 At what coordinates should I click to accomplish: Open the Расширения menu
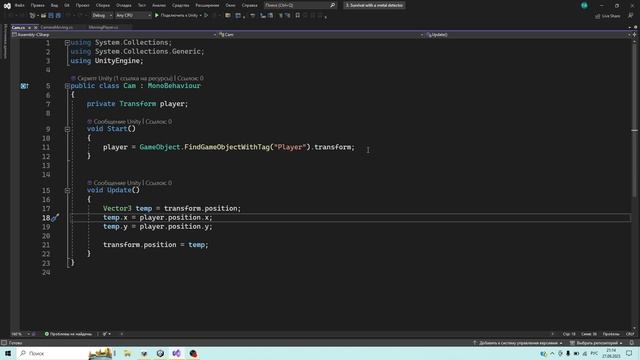click(x=207, y=5)
